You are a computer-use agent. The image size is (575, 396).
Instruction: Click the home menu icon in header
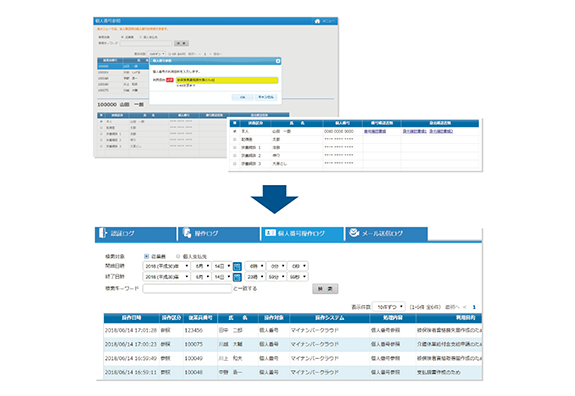[x=317, y=21]
